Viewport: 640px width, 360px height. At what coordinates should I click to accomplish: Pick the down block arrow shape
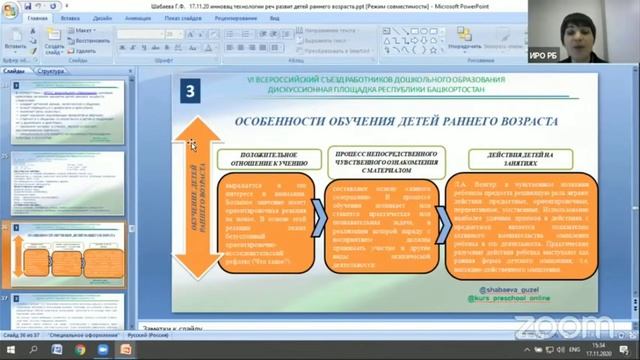[x=424, y=41]
